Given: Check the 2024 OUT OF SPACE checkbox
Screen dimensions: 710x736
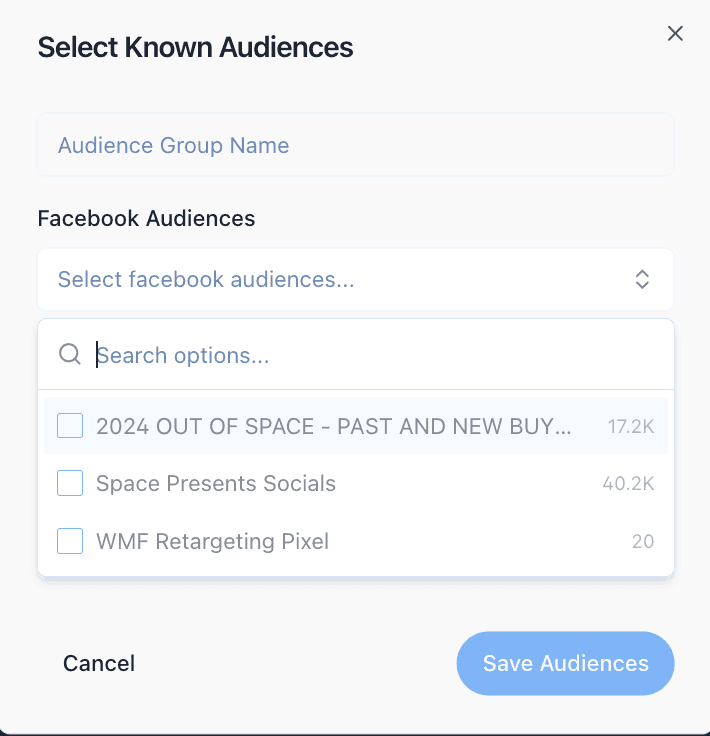Looking at the screenshot, I should pyautogui.click(x=70, y=426).
